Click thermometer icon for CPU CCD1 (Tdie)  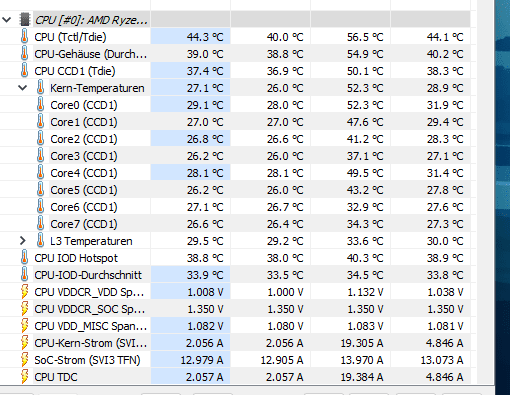tap(24, 71)
